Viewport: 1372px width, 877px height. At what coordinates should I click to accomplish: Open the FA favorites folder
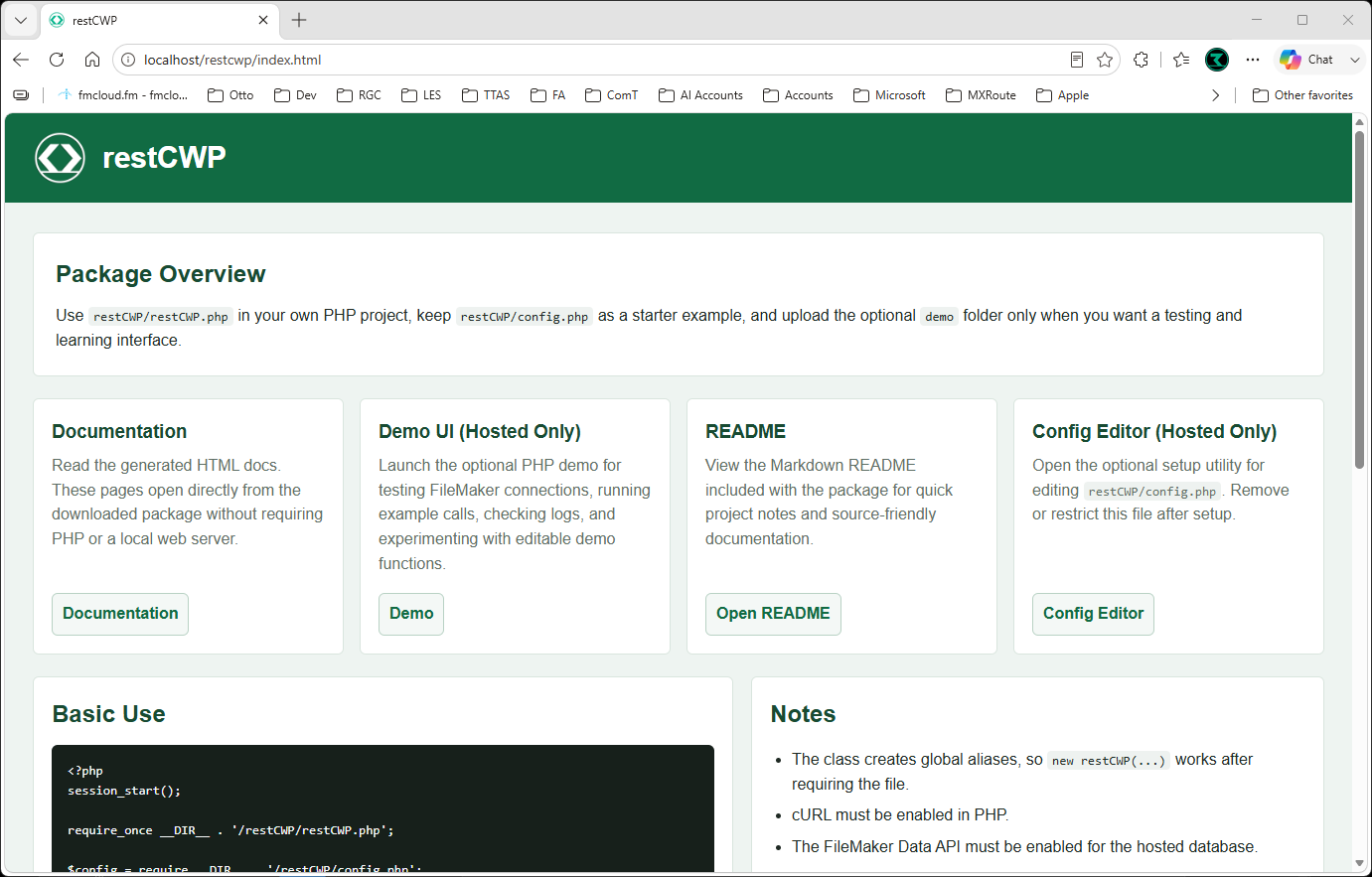[x=548, y=95]
